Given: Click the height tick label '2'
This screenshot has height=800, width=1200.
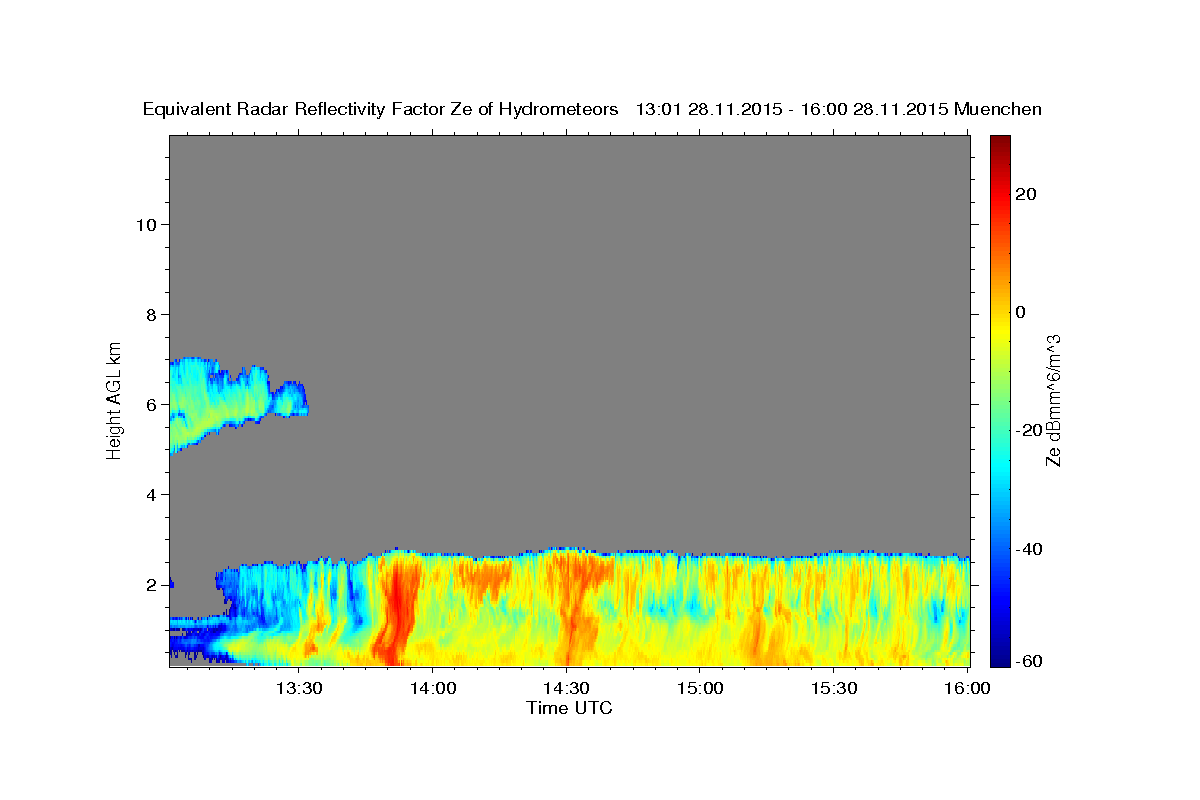Looking at the screenshot, I should [151, 585].
